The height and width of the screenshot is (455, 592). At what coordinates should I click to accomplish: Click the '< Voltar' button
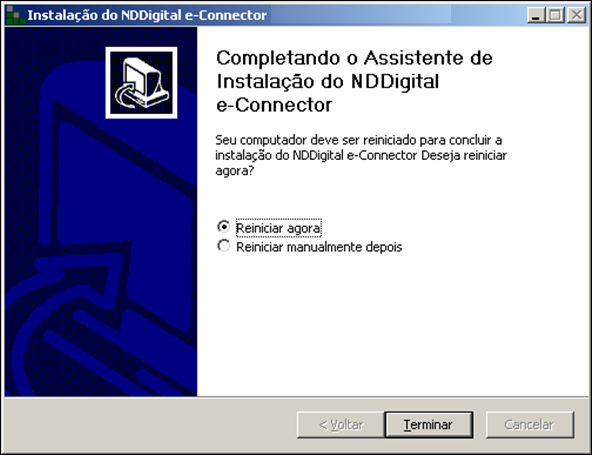pos(341,425)
